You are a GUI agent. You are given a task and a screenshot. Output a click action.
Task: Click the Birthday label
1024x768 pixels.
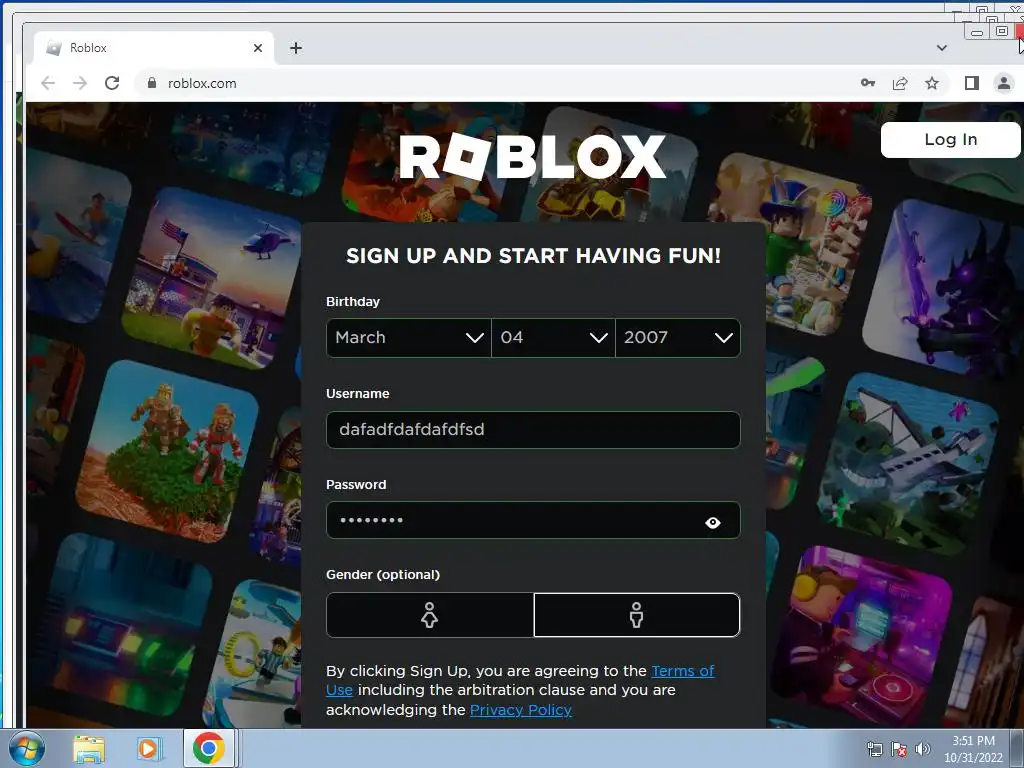353,302
